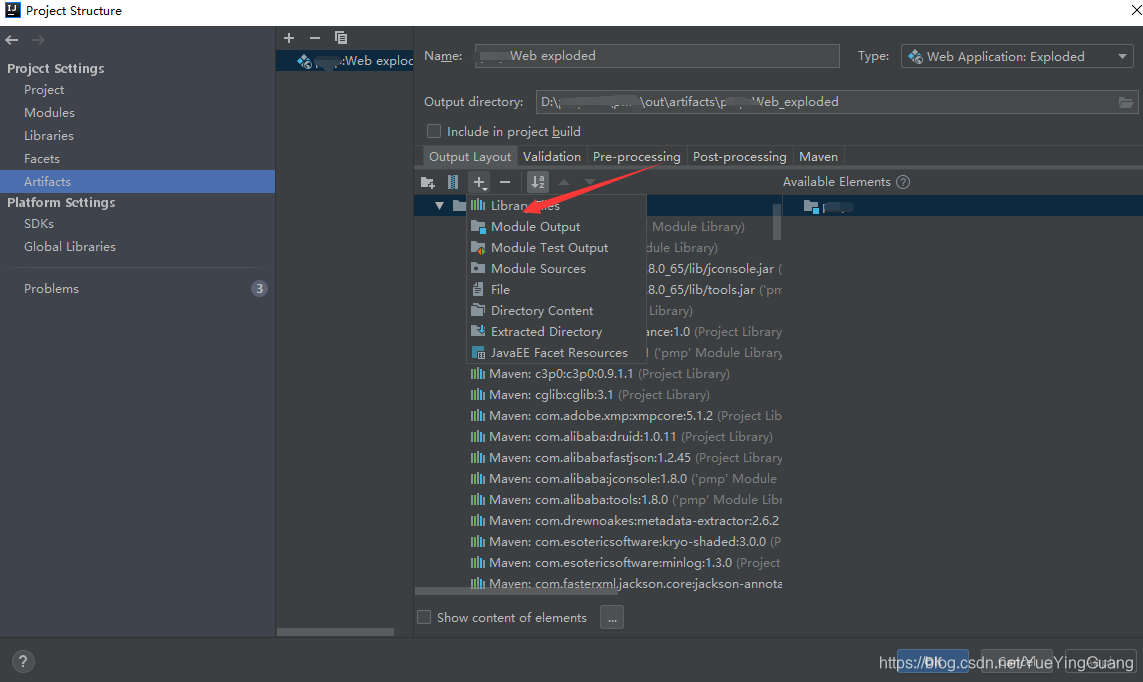Open the help question mark button
The height and width of the screenshot is (682, 1143).
(23, 661)
